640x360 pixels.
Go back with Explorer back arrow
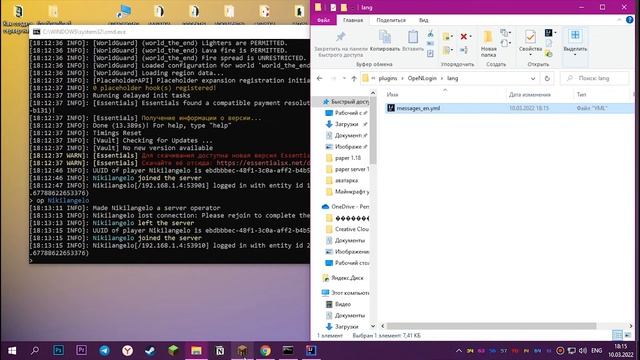coord(320,78)
